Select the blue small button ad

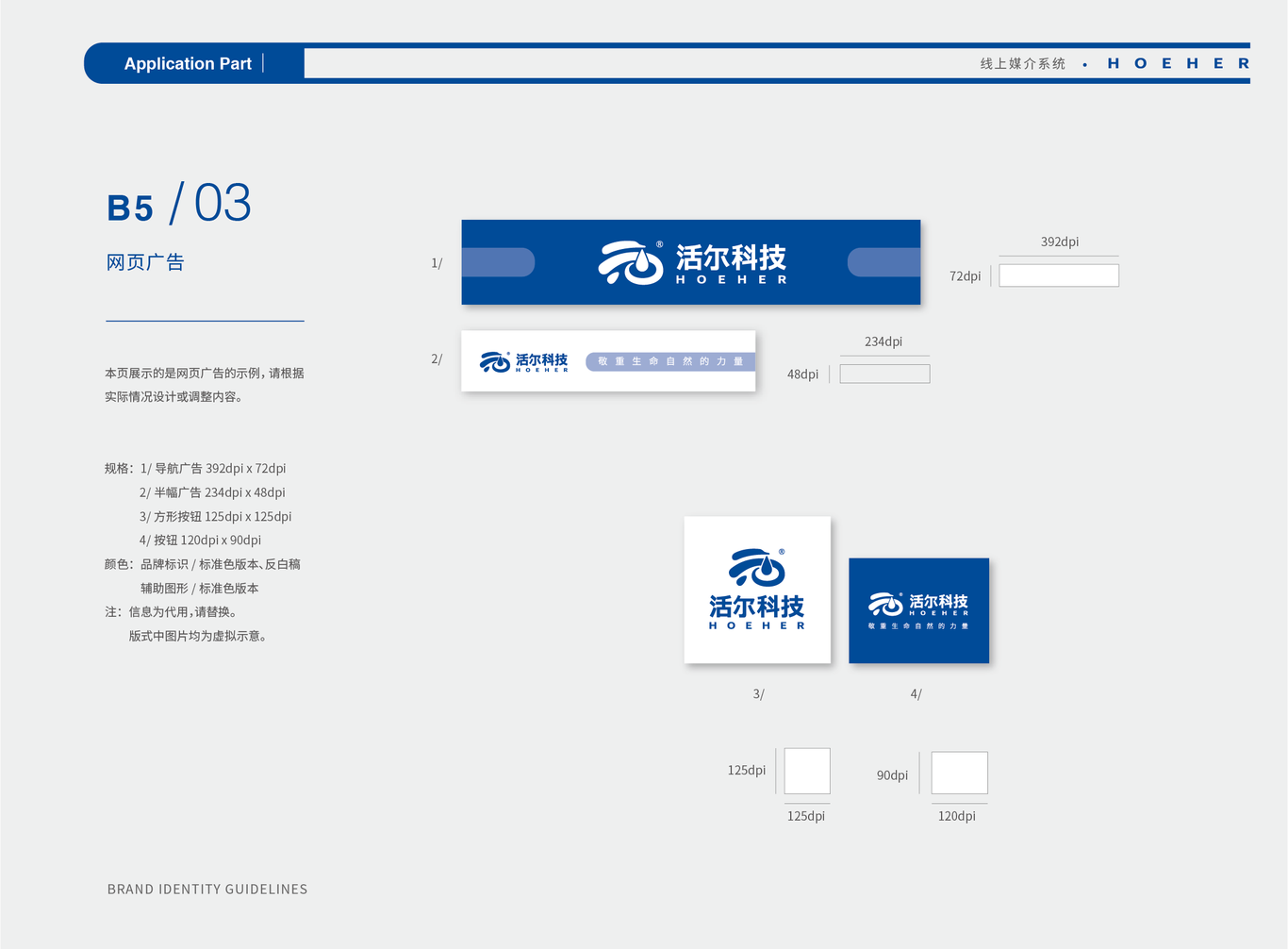tap(918, 610)
